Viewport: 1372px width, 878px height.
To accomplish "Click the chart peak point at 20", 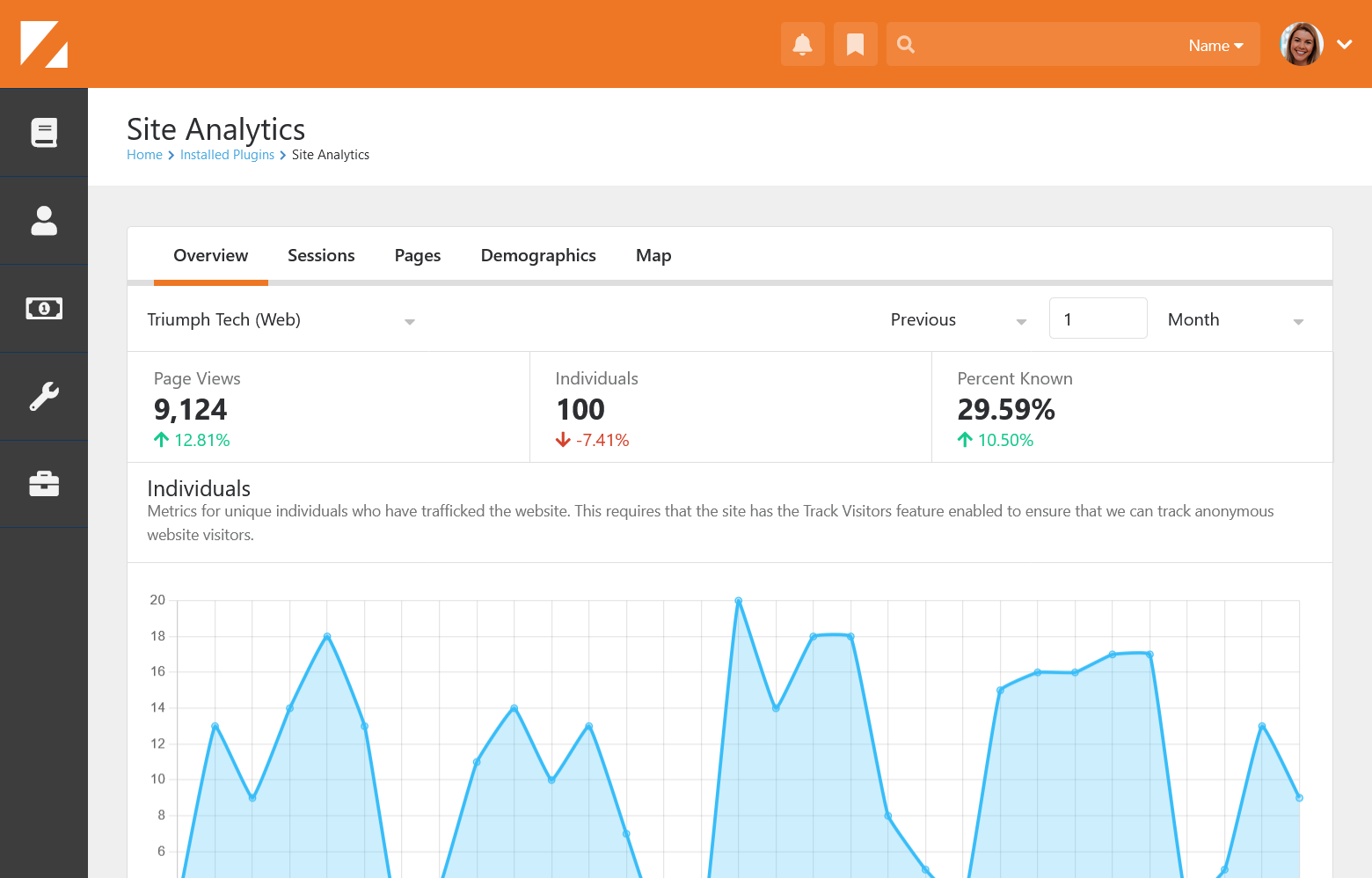I will coord(739,601).
